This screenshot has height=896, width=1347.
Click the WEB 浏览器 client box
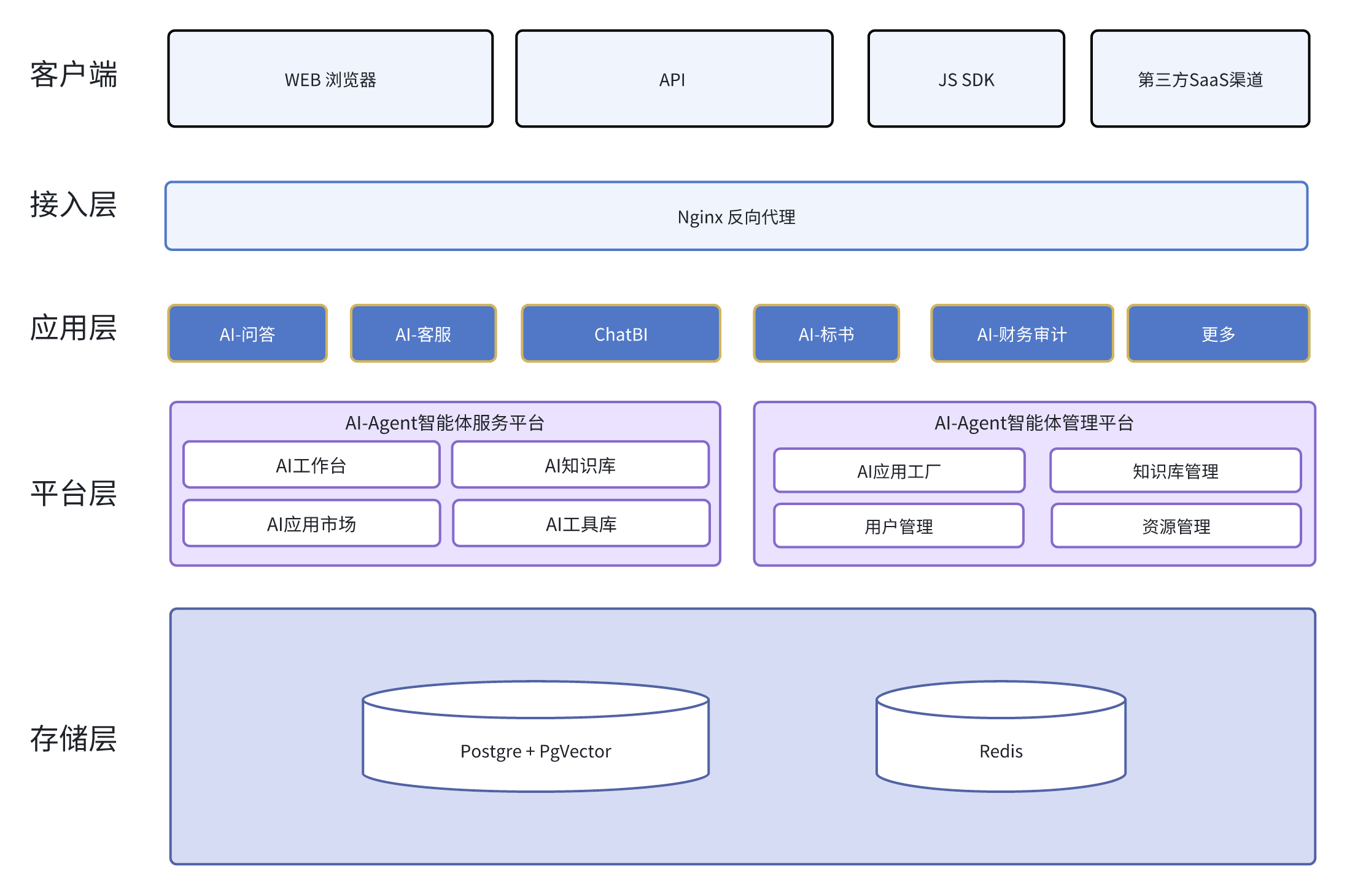[x=330, y=79]
